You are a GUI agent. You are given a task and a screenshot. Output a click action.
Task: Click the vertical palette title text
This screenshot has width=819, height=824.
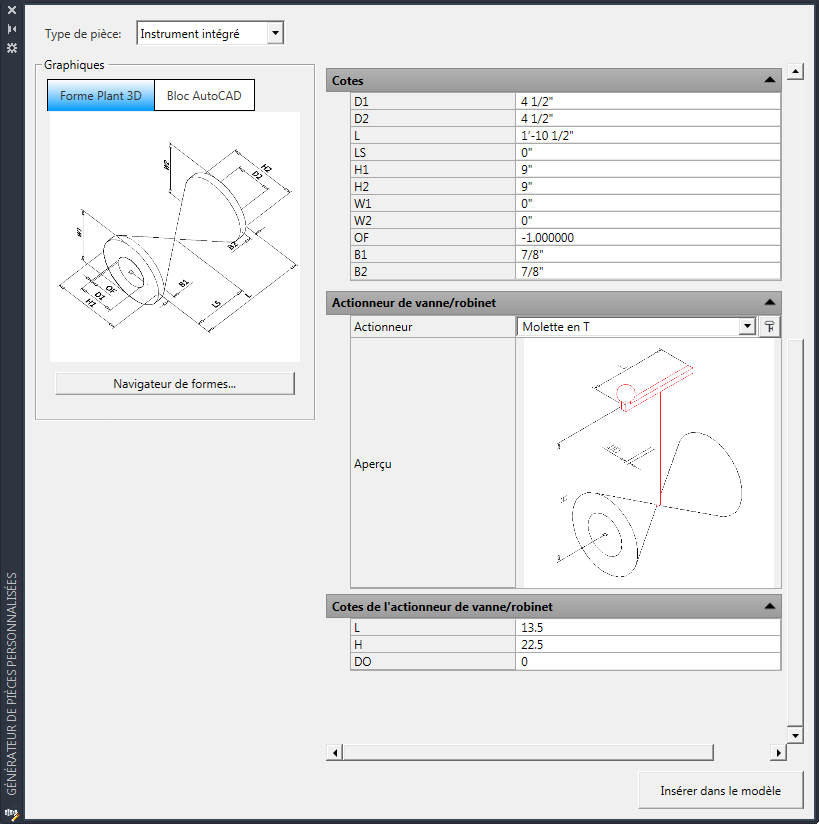click(12, 684)
